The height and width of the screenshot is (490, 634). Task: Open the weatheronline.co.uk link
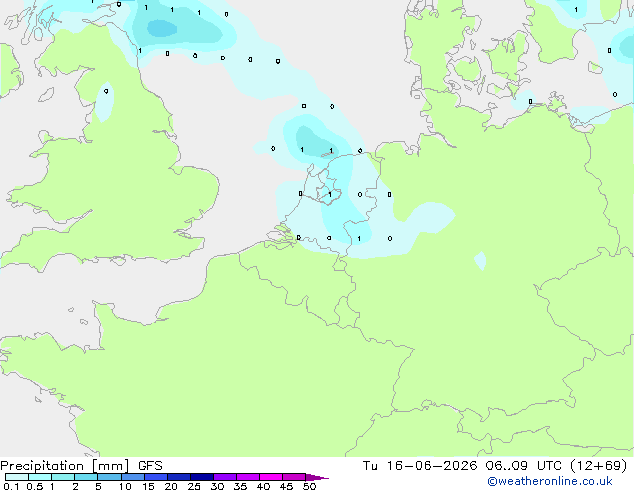(550, 481)
